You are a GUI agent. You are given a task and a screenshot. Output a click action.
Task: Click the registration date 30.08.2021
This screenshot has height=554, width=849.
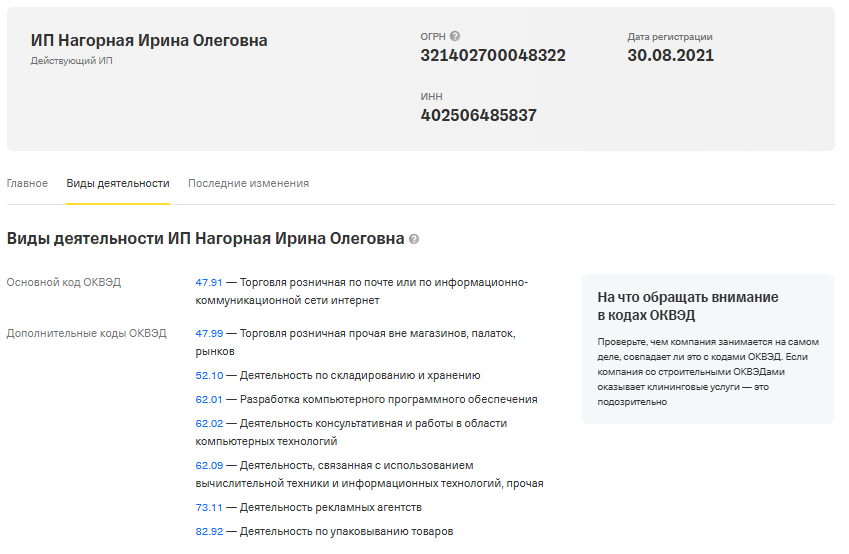click(x=670, y=56)
